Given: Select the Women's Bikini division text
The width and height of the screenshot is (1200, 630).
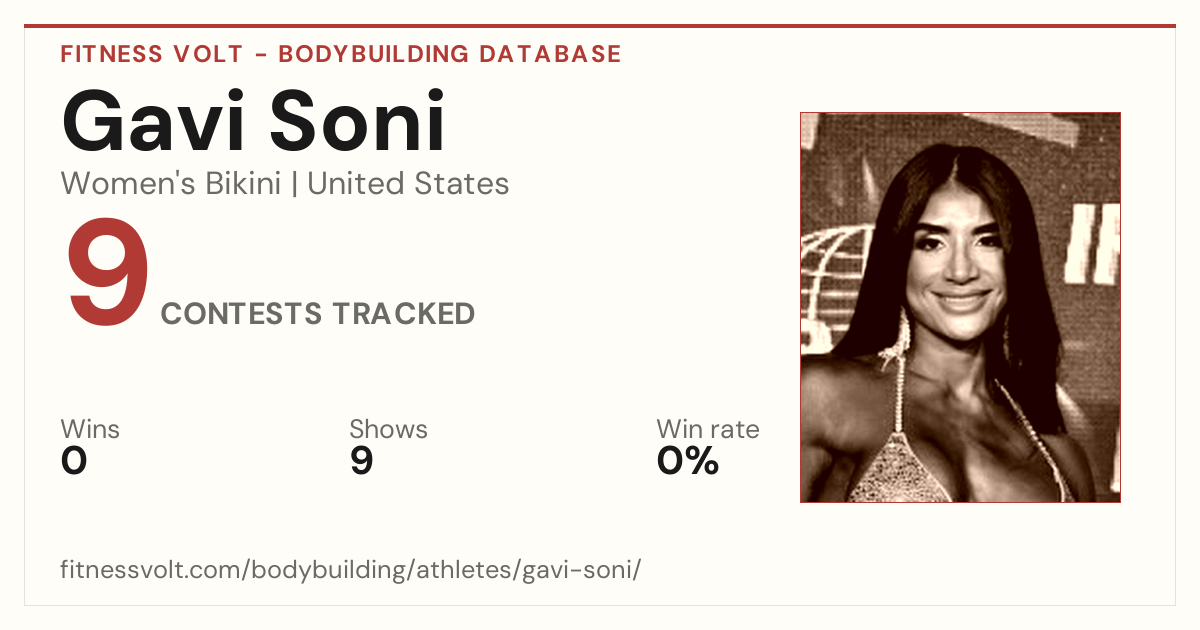Looking at the screenshot, I should tap(171, 184).
